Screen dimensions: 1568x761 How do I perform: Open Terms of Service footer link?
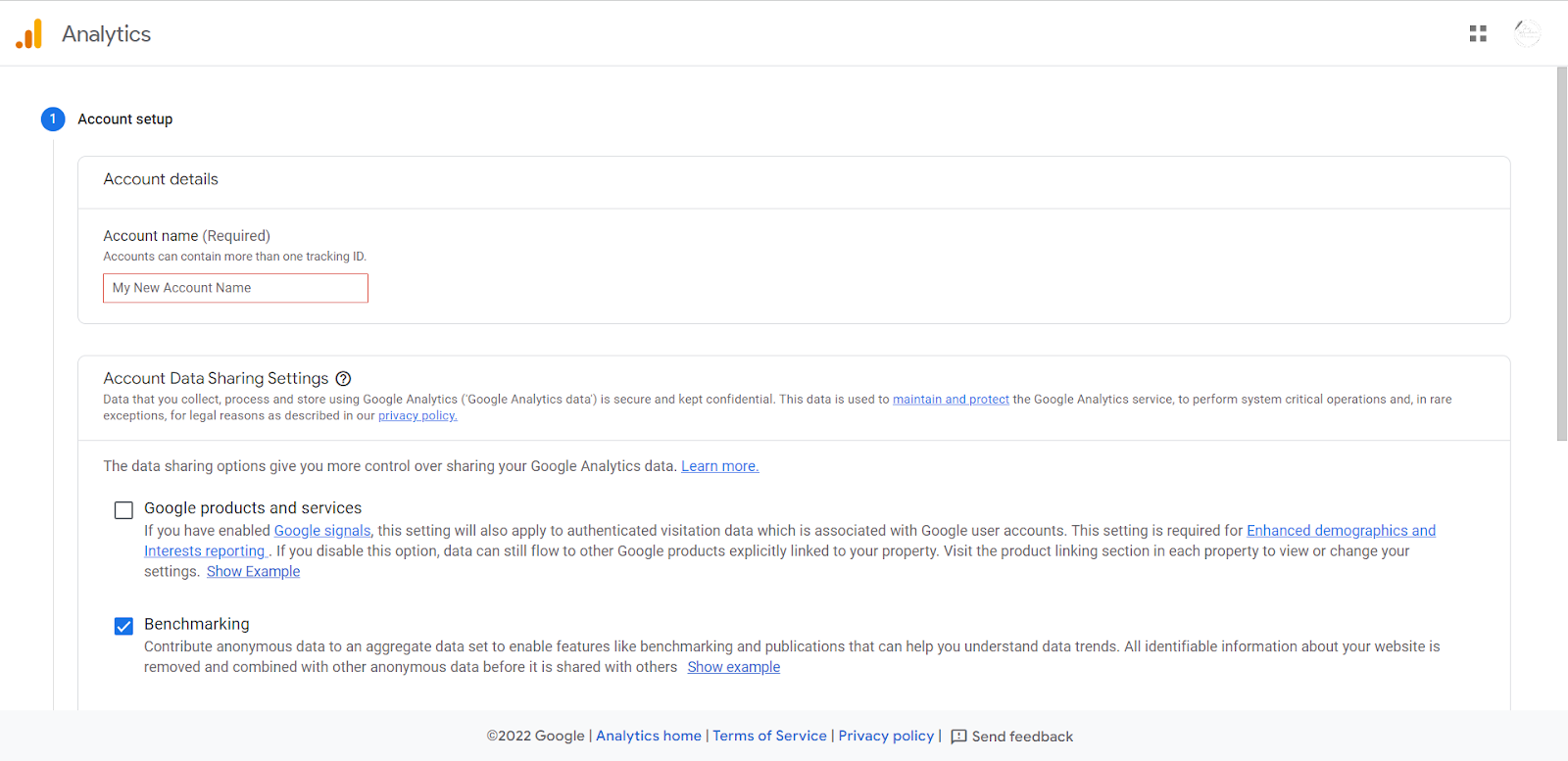pos(769,736)
